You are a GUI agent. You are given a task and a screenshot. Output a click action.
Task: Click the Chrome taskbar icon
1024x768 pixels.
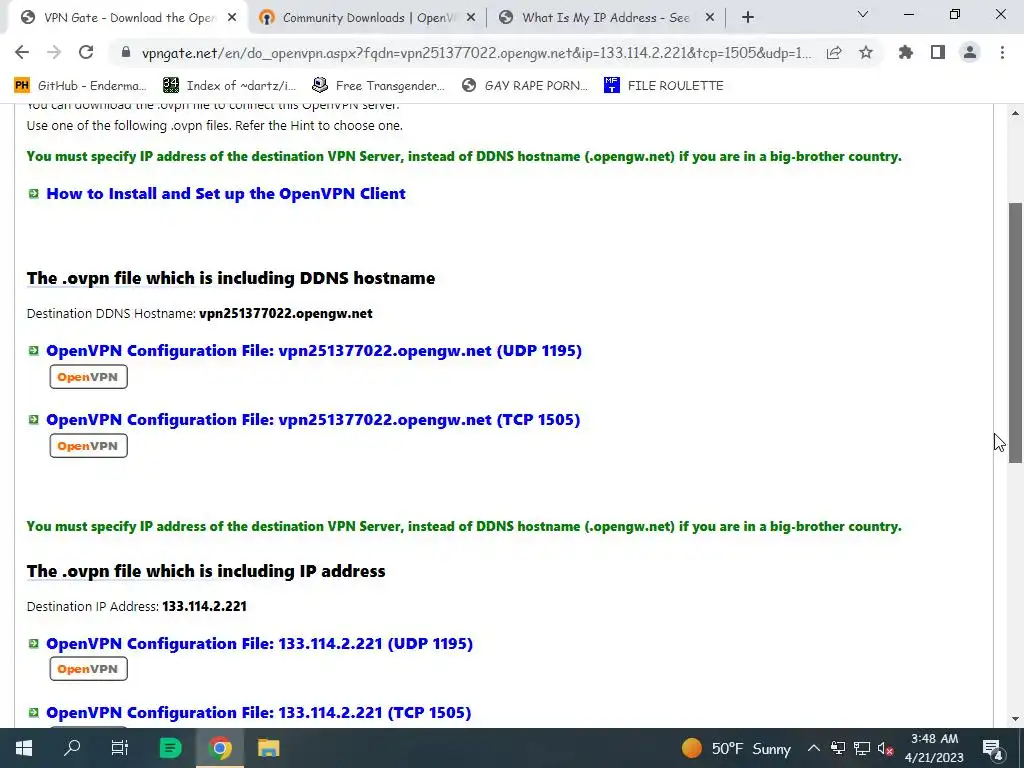click(220, 748)
